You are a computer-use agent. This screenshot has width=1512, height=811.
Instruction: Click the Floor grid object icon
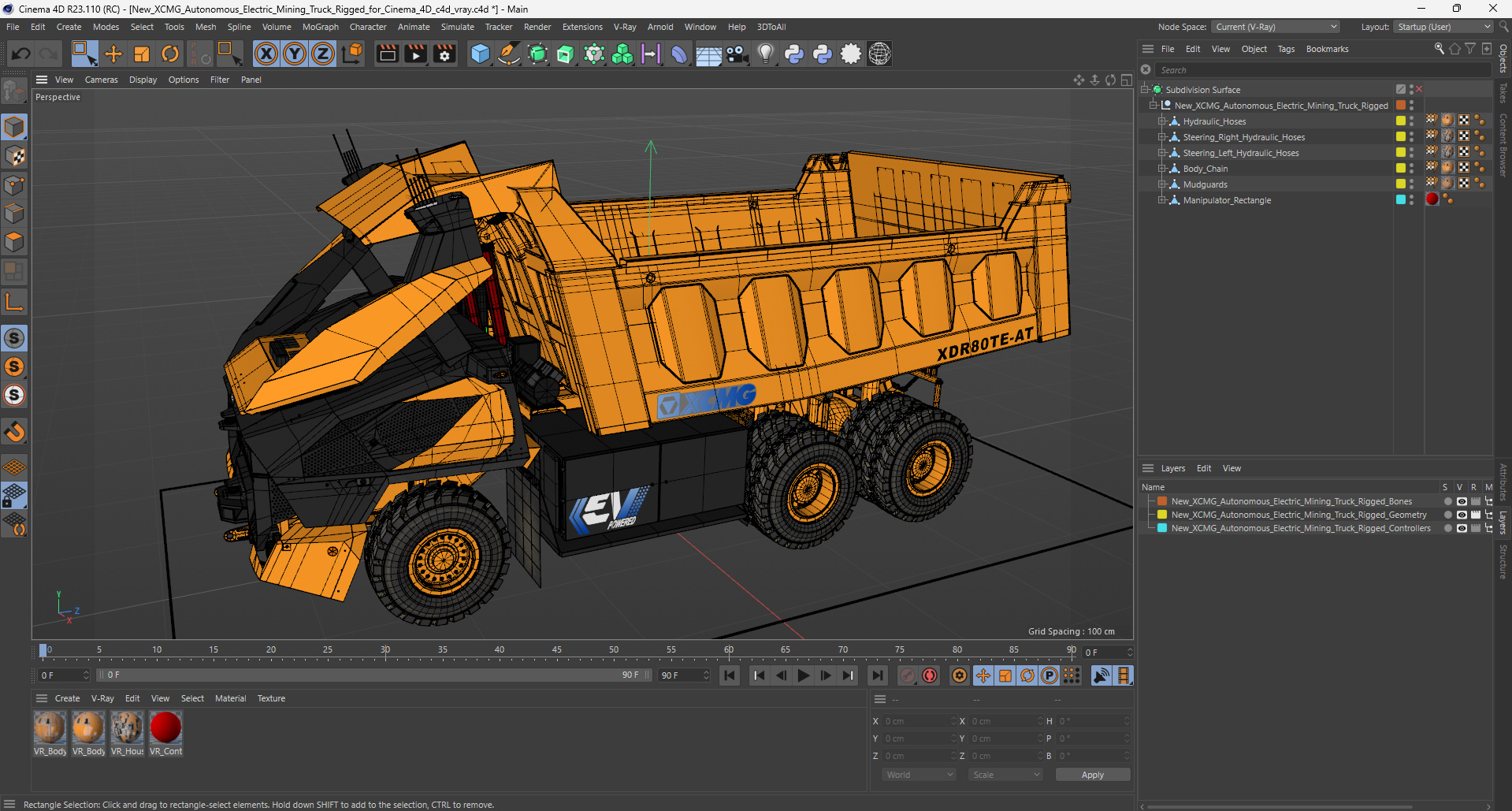click(708, 54)
